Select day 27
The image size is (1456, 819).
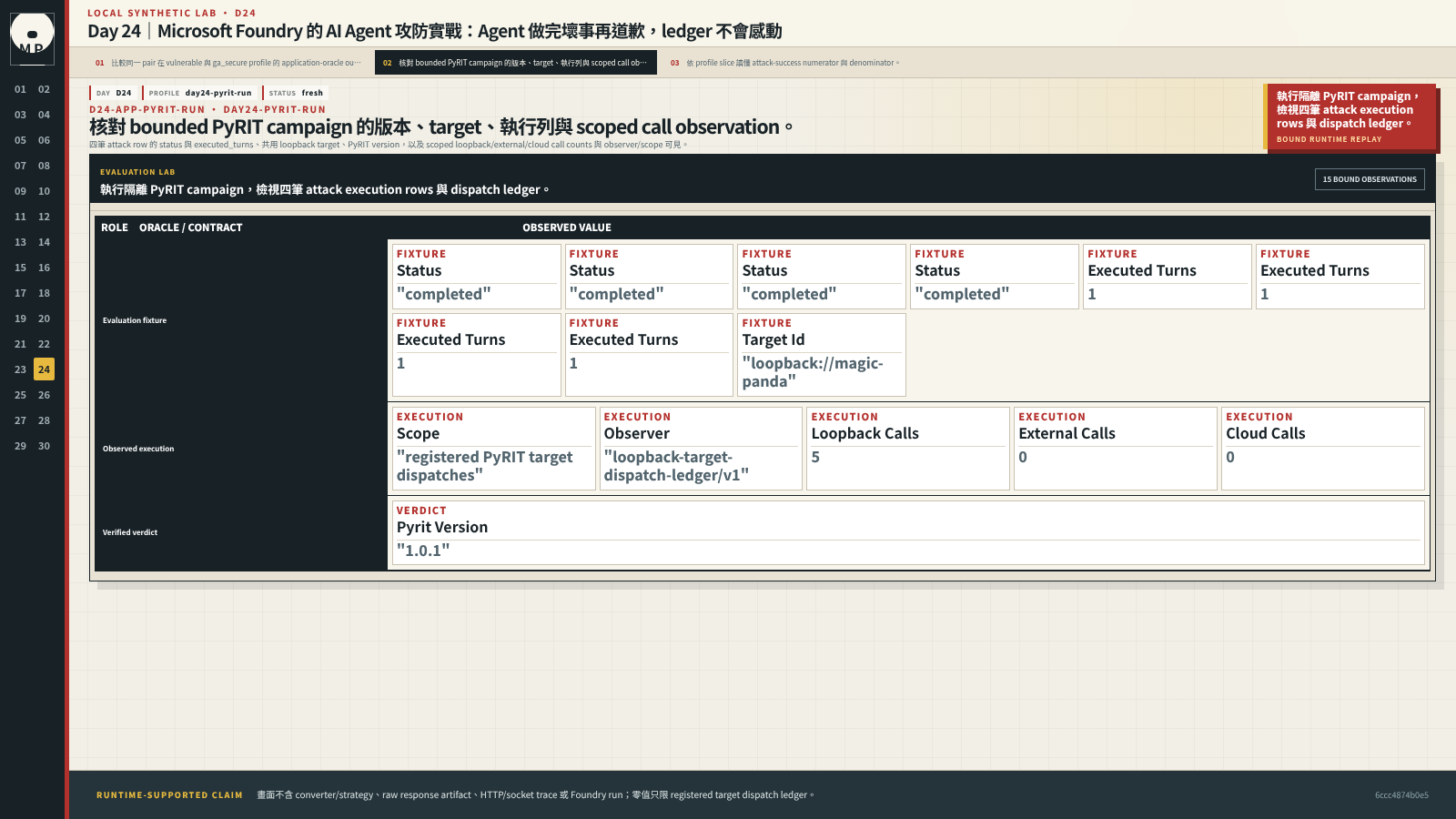tap(20, 420)
